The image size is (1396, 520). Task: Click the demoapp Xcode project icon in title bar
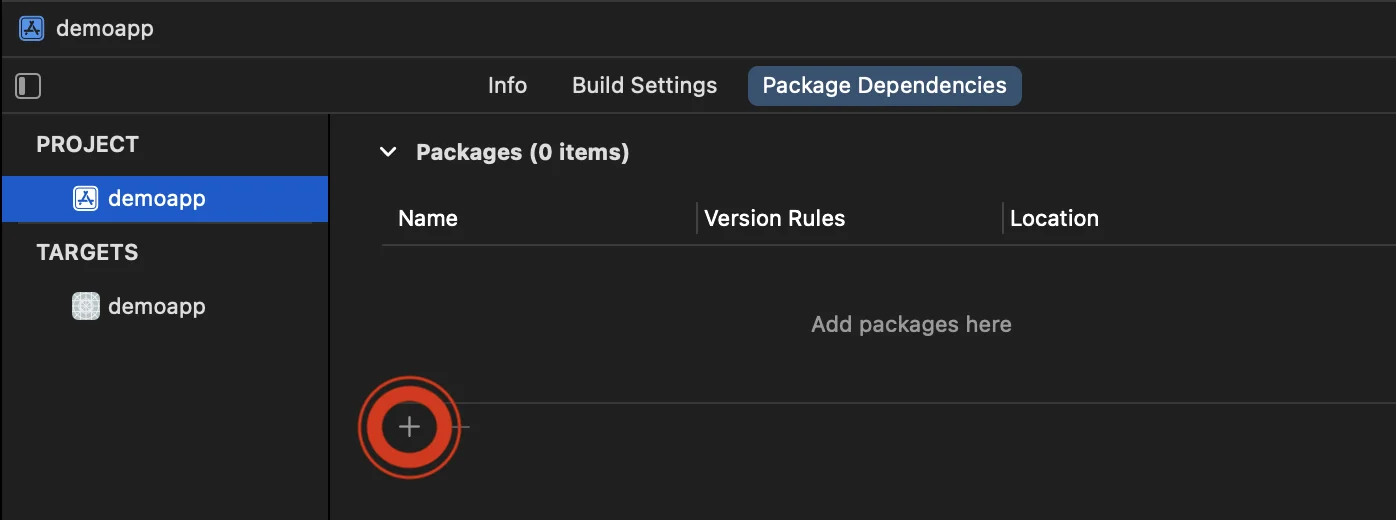click(x=32, y=28)
